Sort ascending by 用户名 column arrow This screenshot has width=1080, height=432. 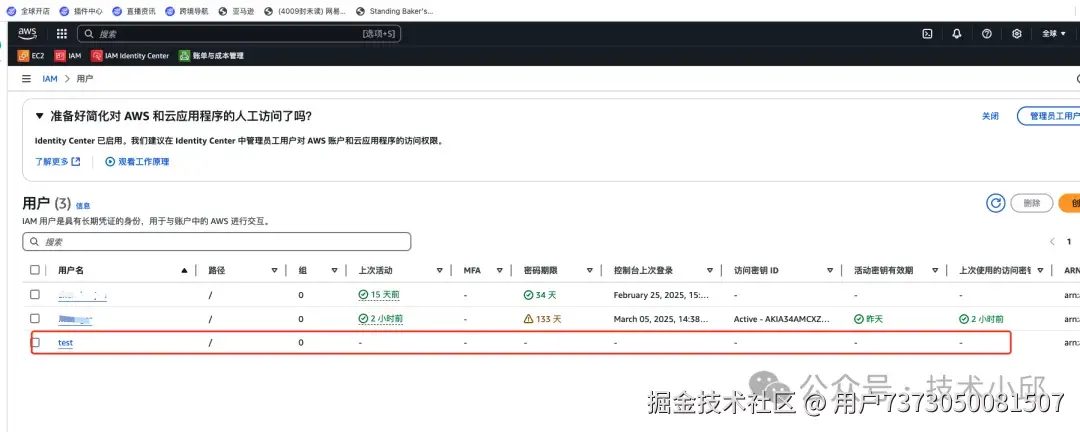coord(184,271)
